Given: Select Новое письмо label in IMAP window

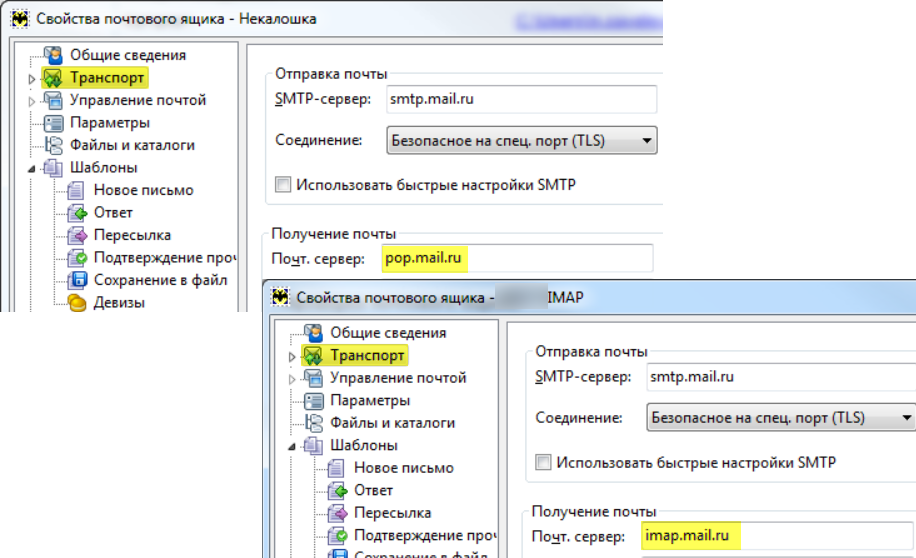Looking at the screenshot, I should [404, 468].
